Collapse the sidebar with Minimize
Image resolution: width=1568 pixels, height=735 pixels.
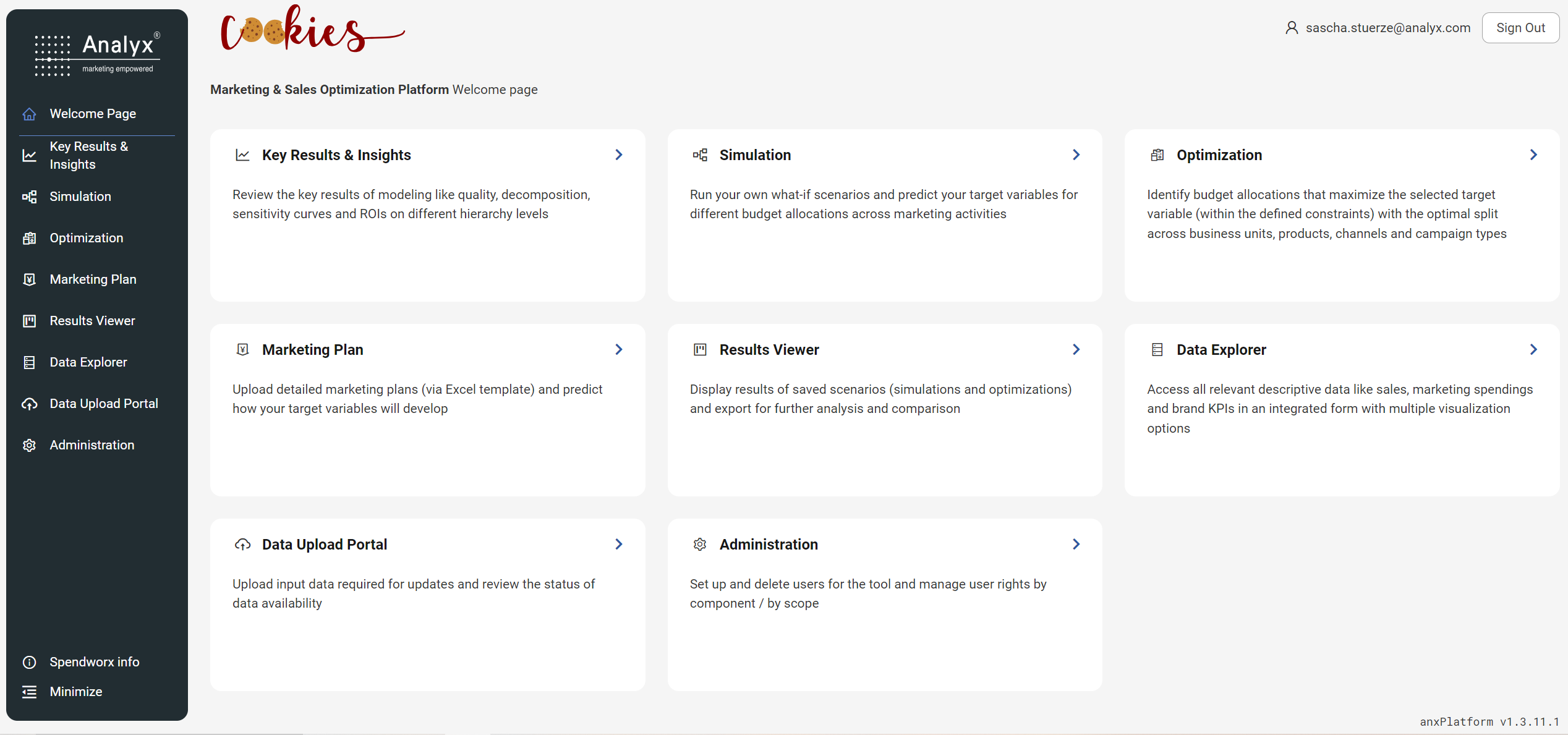[x=75, y=692]
